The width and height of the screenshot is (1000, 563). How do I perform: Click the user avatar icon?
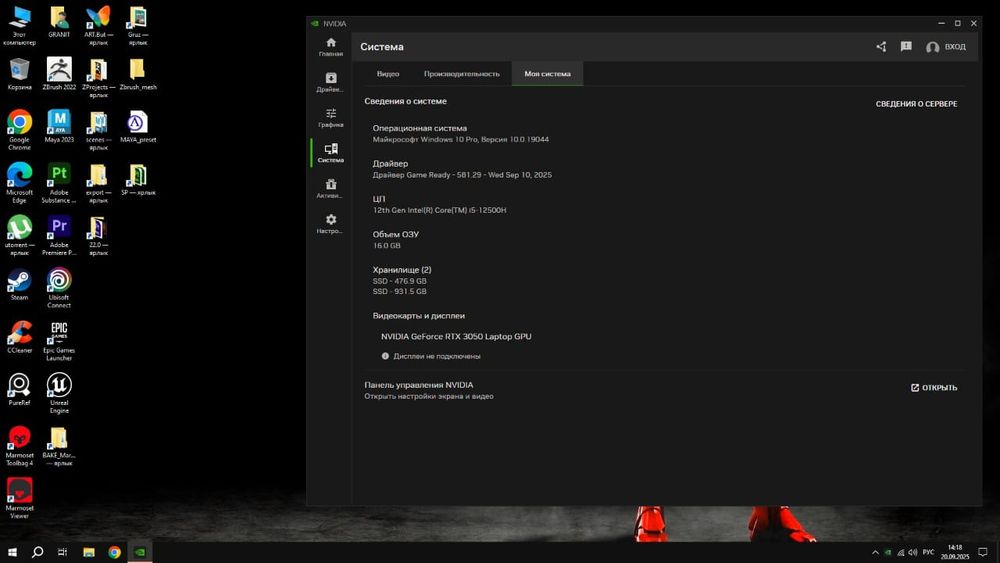click(x=932, y=47)
